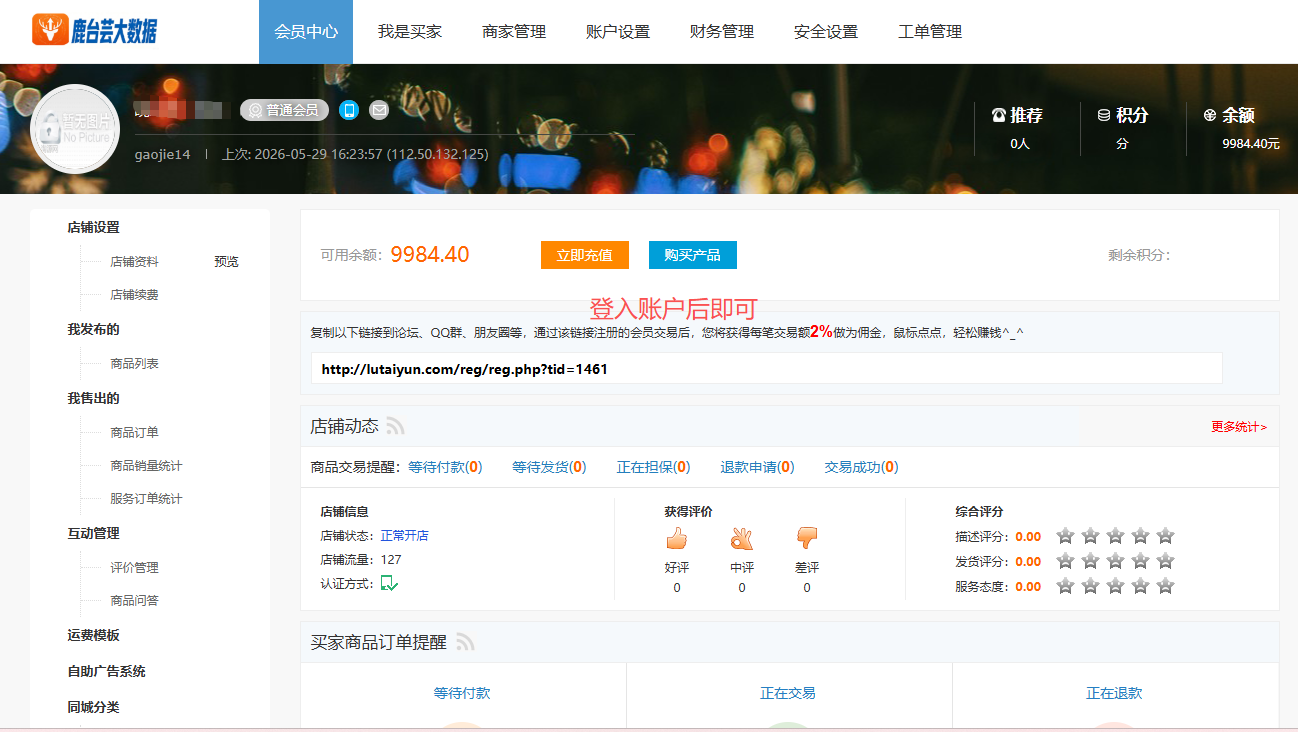This screenshot has height=732, width=1298.
Task: Click the 9984.40元 balance in the banner
Action: tap(1251, 144)
